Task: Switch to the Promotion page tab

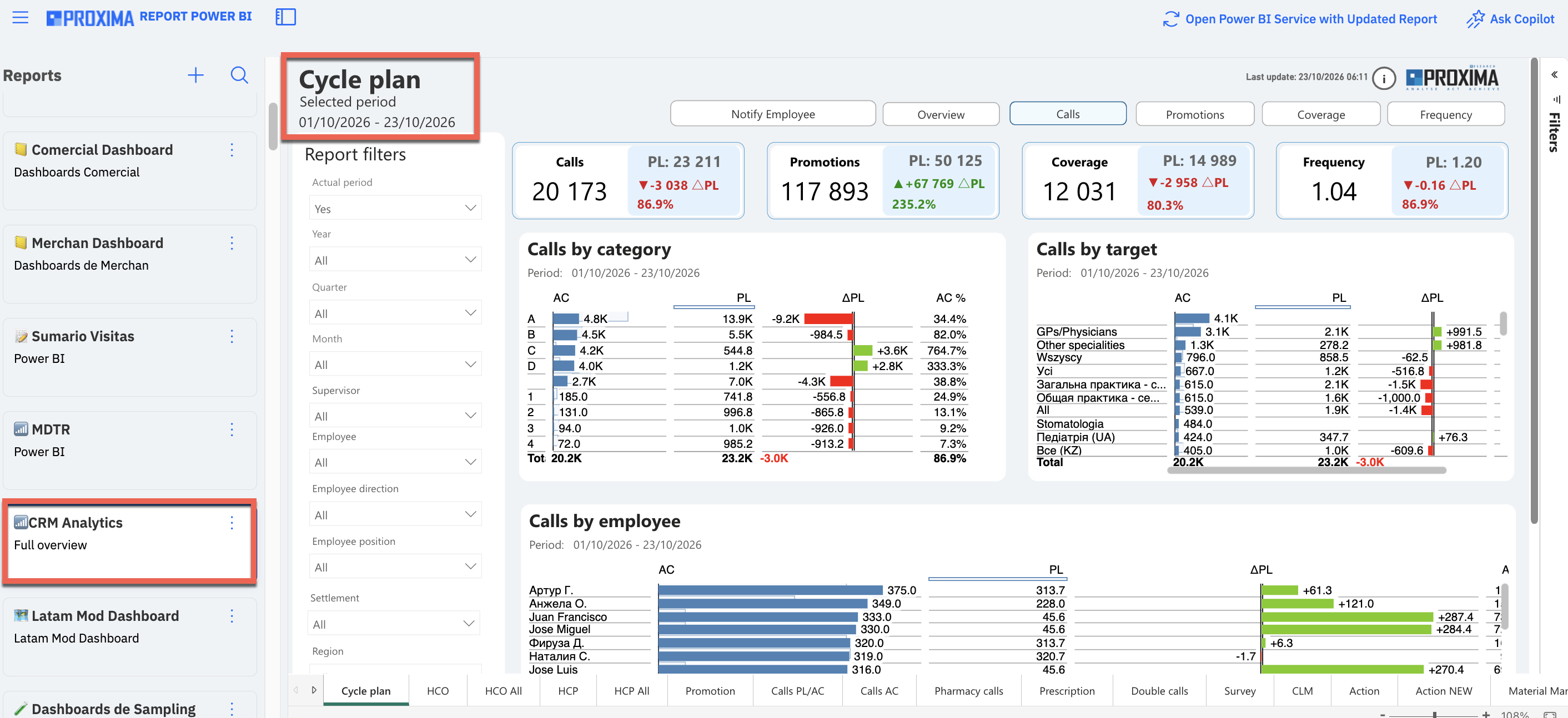Action: (x=710, y=691)
